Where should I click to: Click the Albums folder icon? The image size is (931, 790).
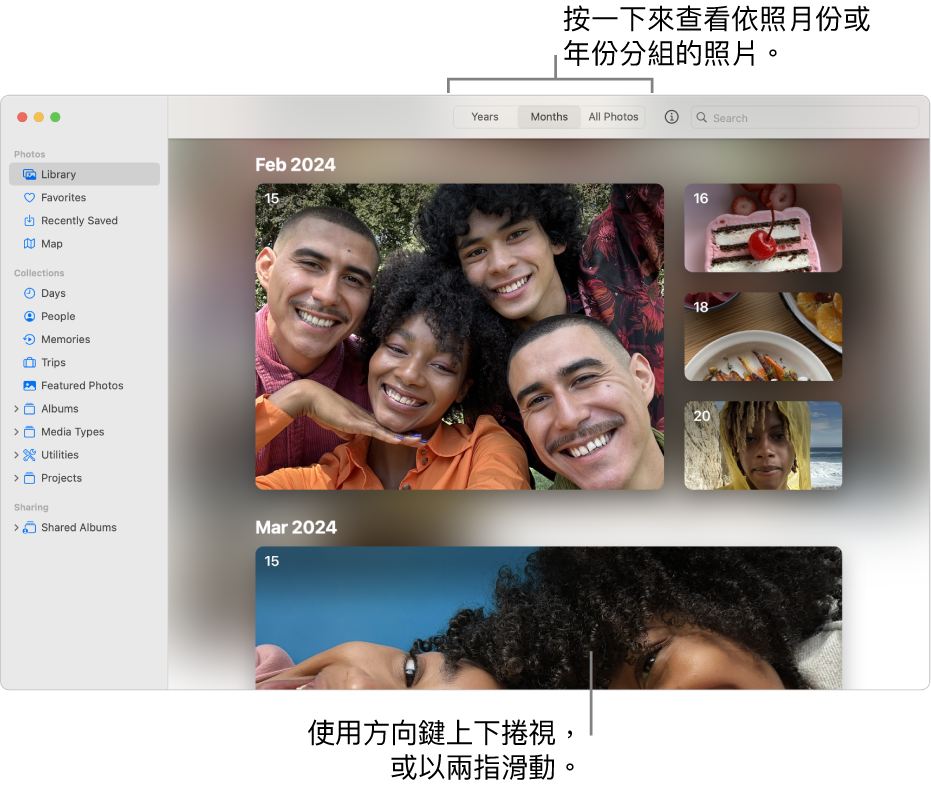29,409
